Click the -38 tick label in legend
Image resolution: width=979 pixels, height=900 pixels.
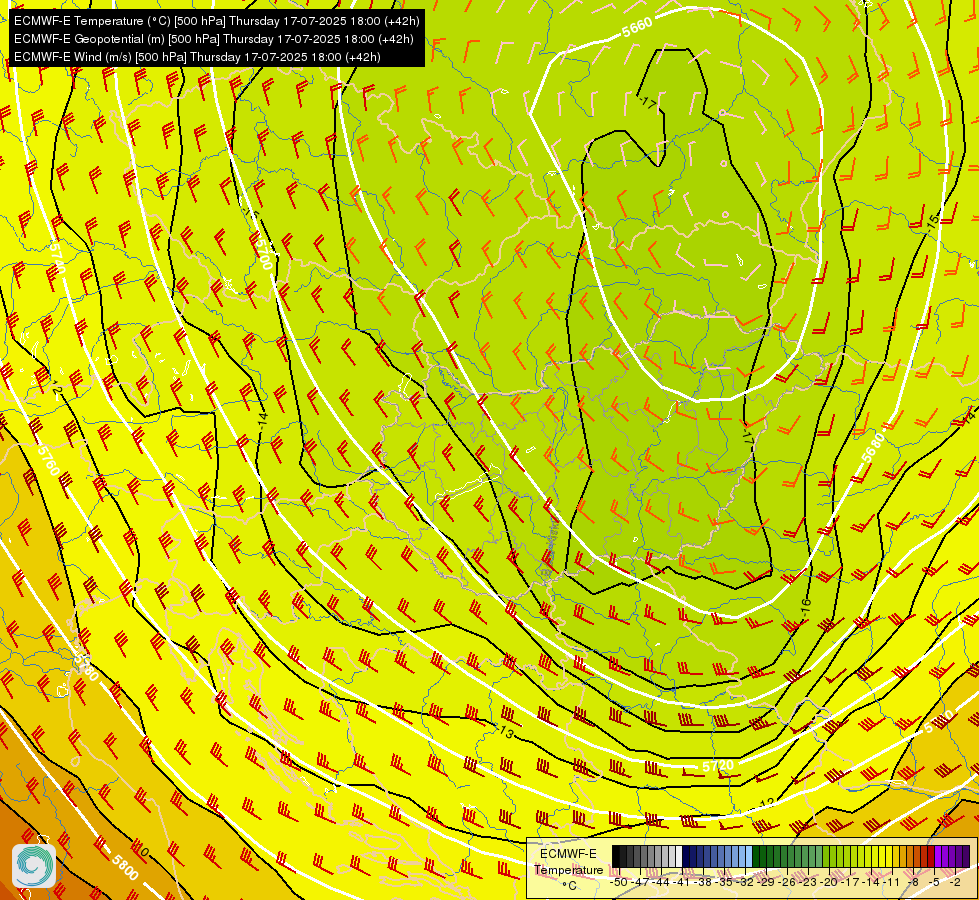pyautogui.click(x=704, y=882)
